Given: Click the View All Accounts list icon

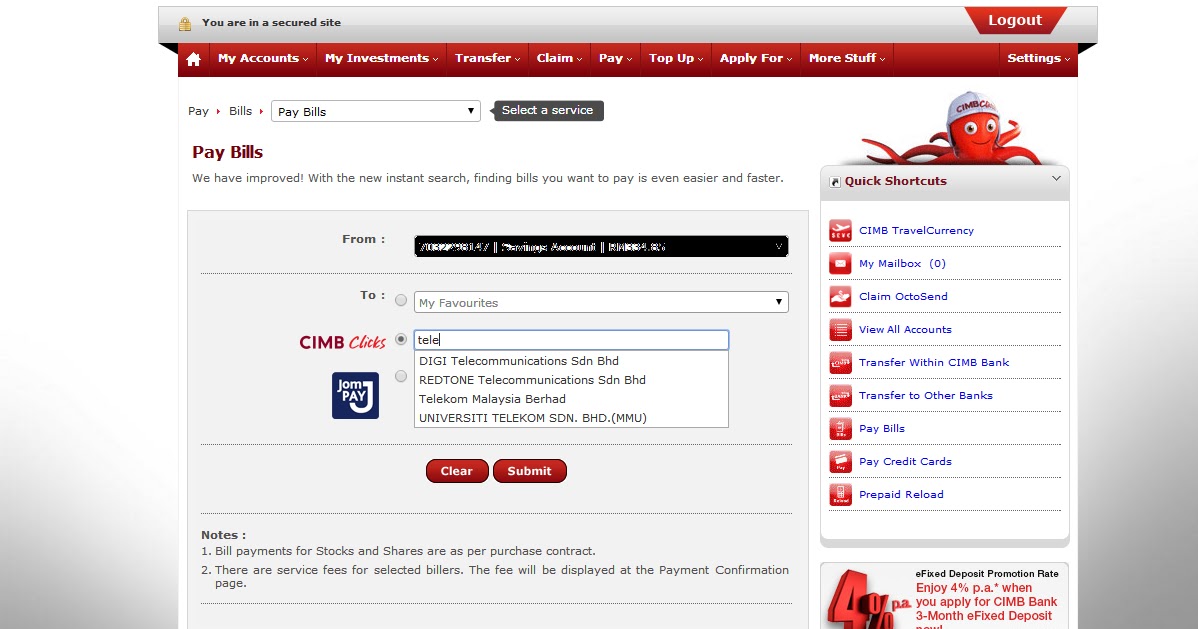Looking at the screenshot, I should tap(840, 329).
